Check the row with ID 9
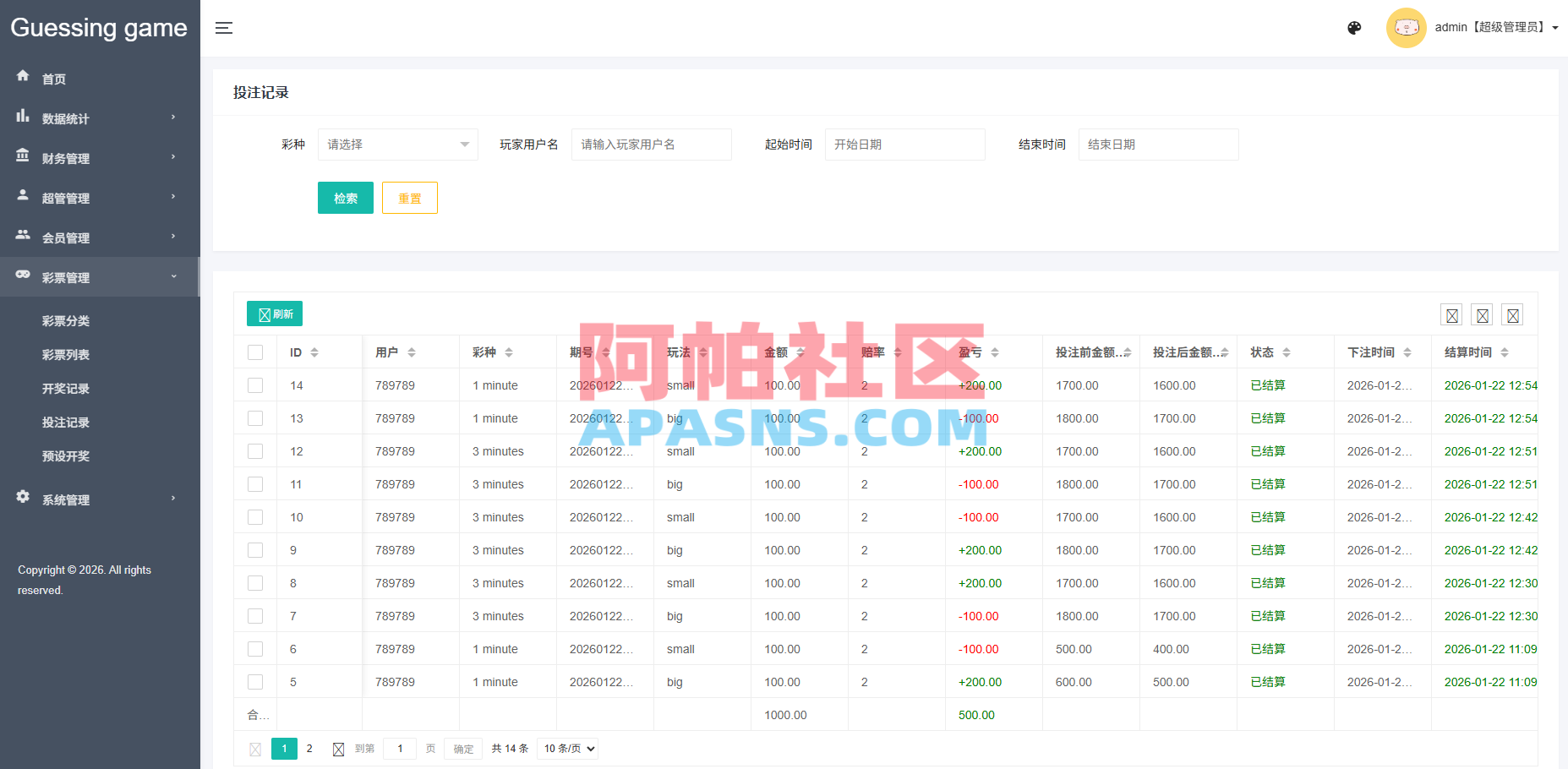The width and height of the screenshot is (1568, 769). 255,550
